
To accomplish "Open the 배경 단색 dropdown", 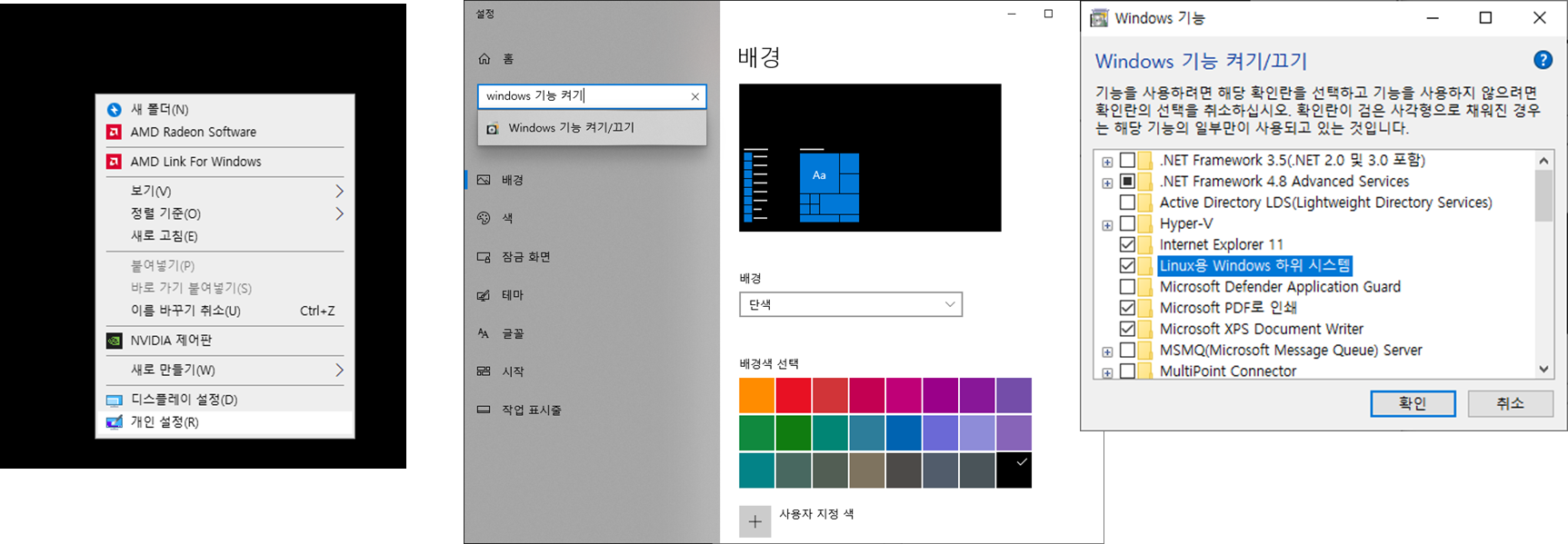I will point(851,304).
